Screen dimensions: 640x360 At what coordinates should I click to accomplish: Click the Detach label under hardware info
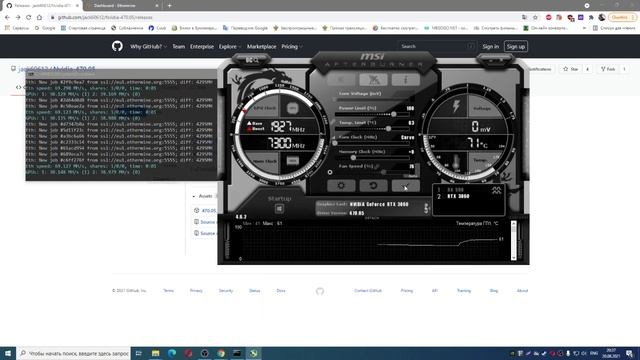coord(371,218)
